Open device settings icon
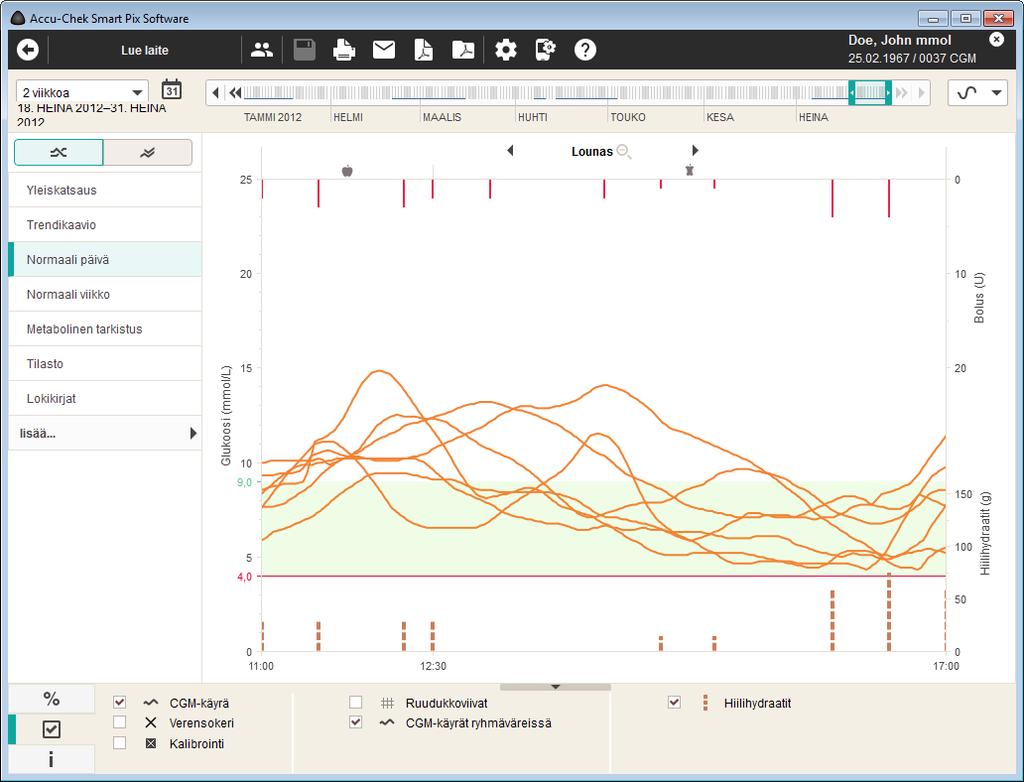This screenshot has width=1024, height=782. point(545,50)
